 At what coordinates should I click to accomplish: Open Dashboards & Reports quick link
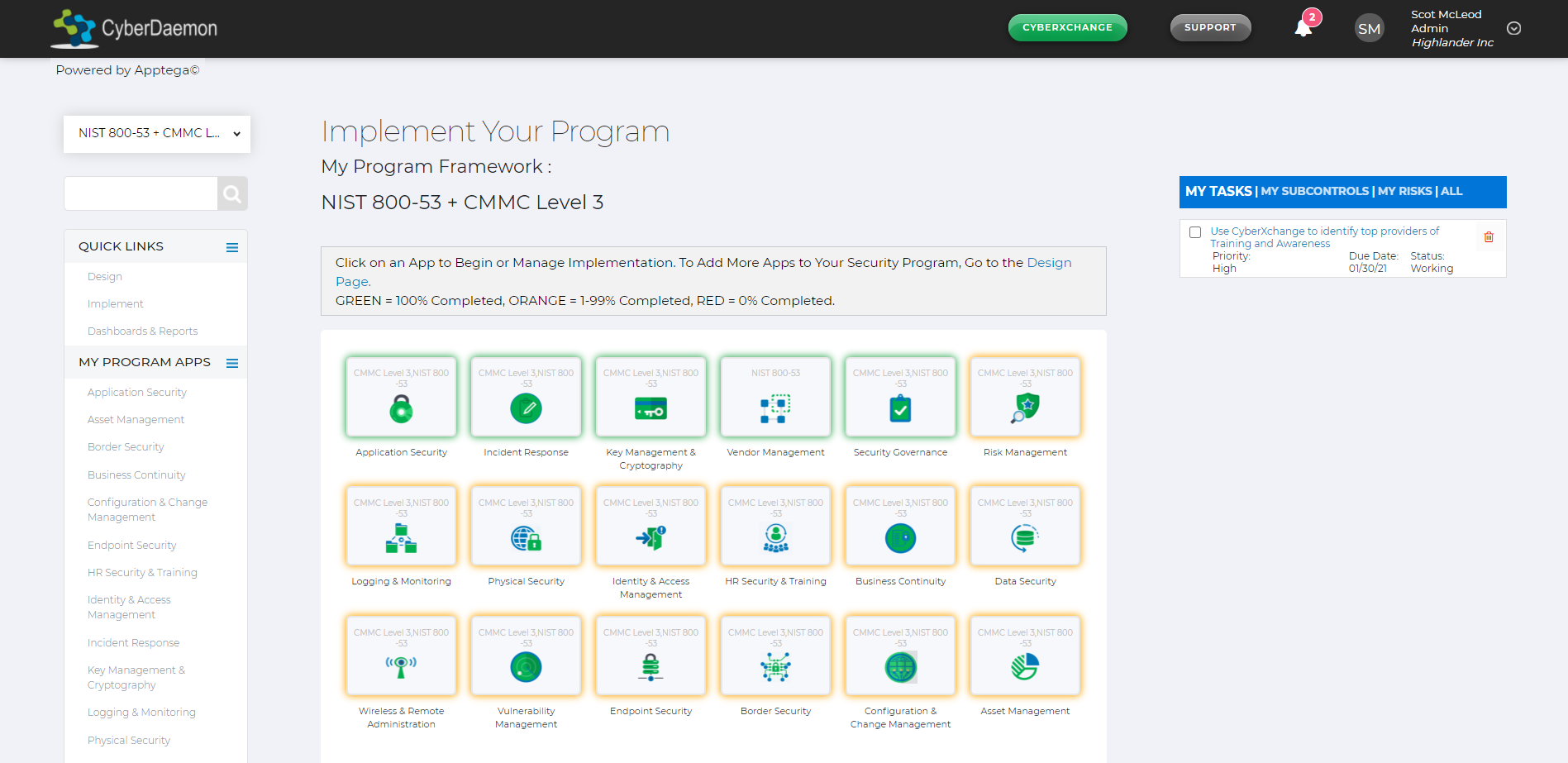(142, 331)
